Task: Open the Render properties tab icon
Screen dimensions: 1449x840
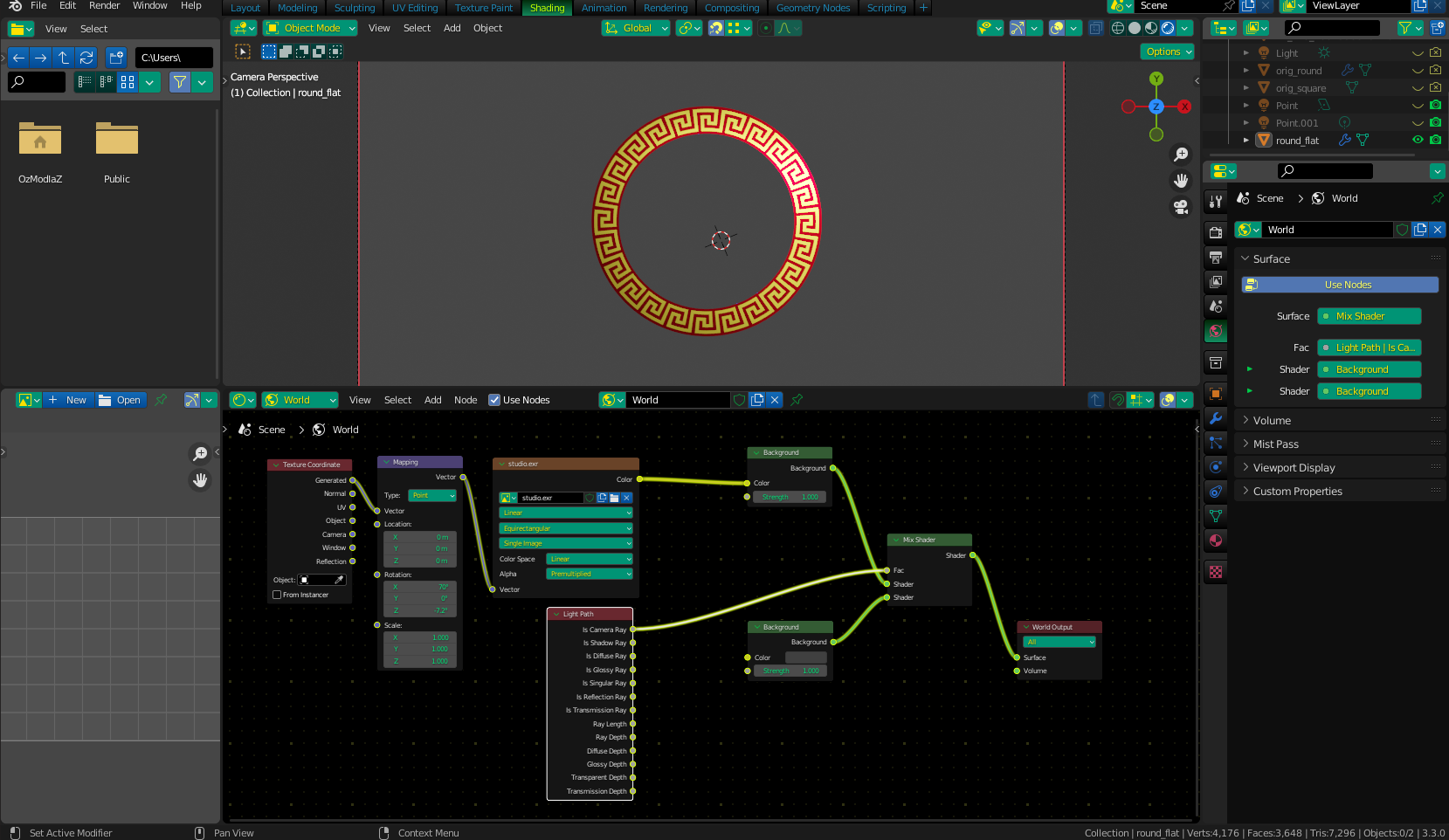Action: point(1216,232)
